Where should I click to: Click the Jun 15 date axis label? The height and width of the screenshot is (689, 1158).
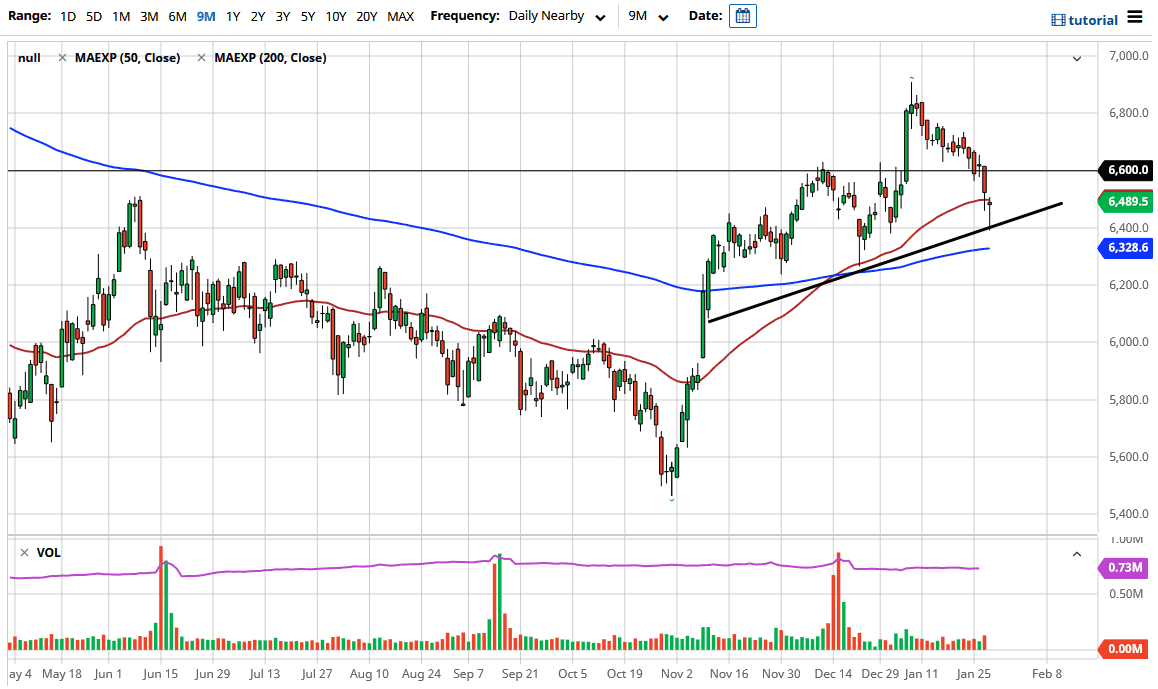coord(160,673)
